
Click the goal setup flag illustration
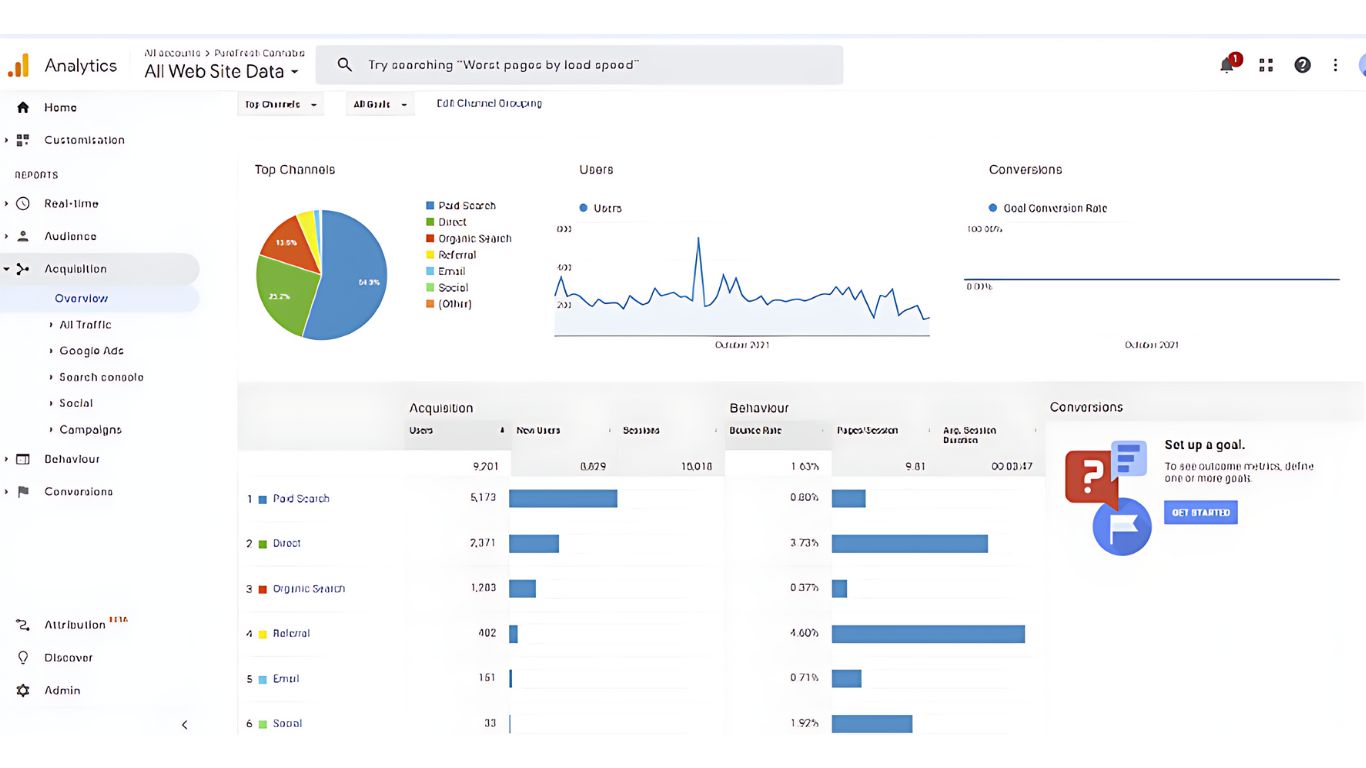1122,527
